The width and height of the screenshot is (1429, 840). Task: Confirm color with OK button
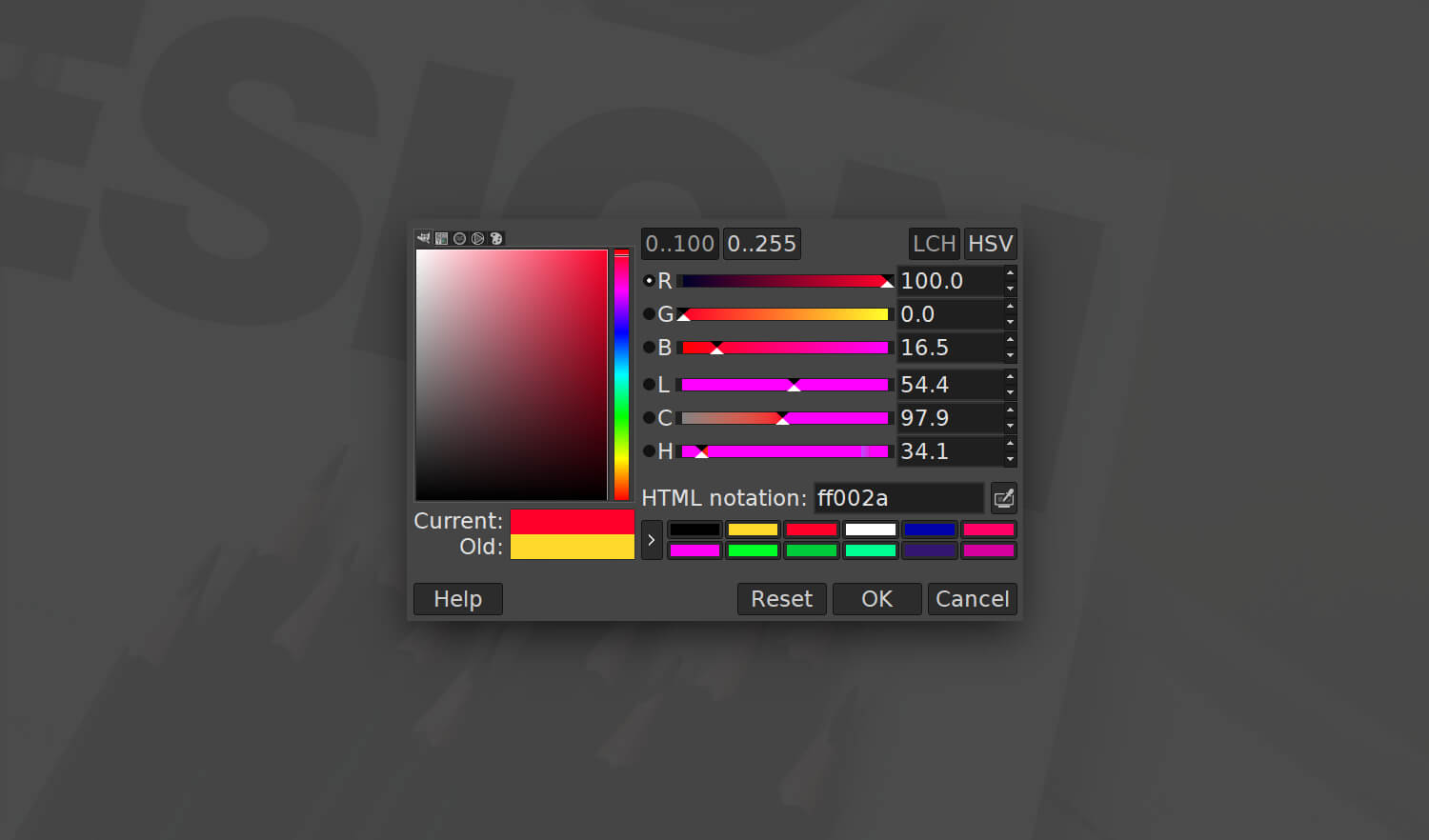click(x=877, y=599)
